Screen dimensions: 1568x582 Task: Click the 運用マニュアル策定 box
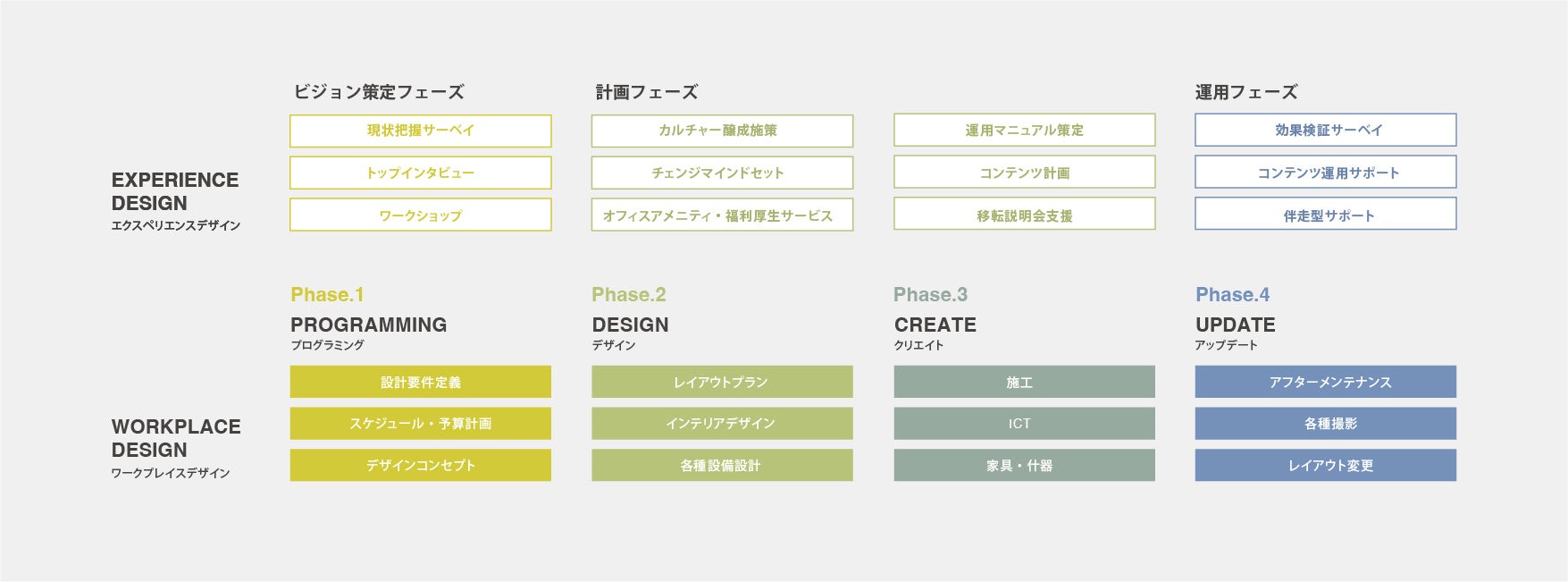click(x=1024, y=130)
